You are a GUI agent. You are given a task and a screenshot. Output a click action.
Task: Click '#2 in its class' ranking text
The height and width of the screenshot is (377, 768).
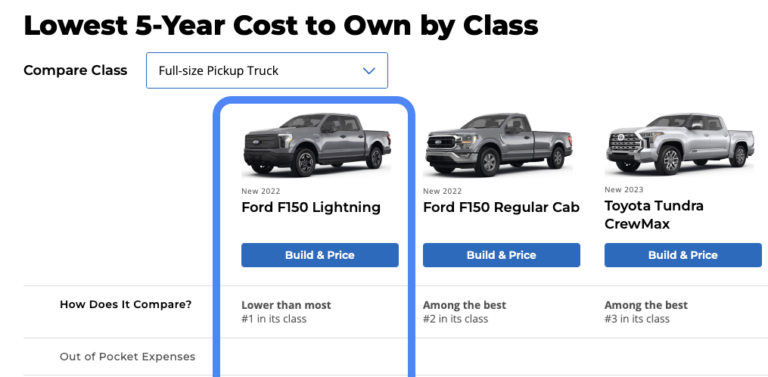pos(456,319)
